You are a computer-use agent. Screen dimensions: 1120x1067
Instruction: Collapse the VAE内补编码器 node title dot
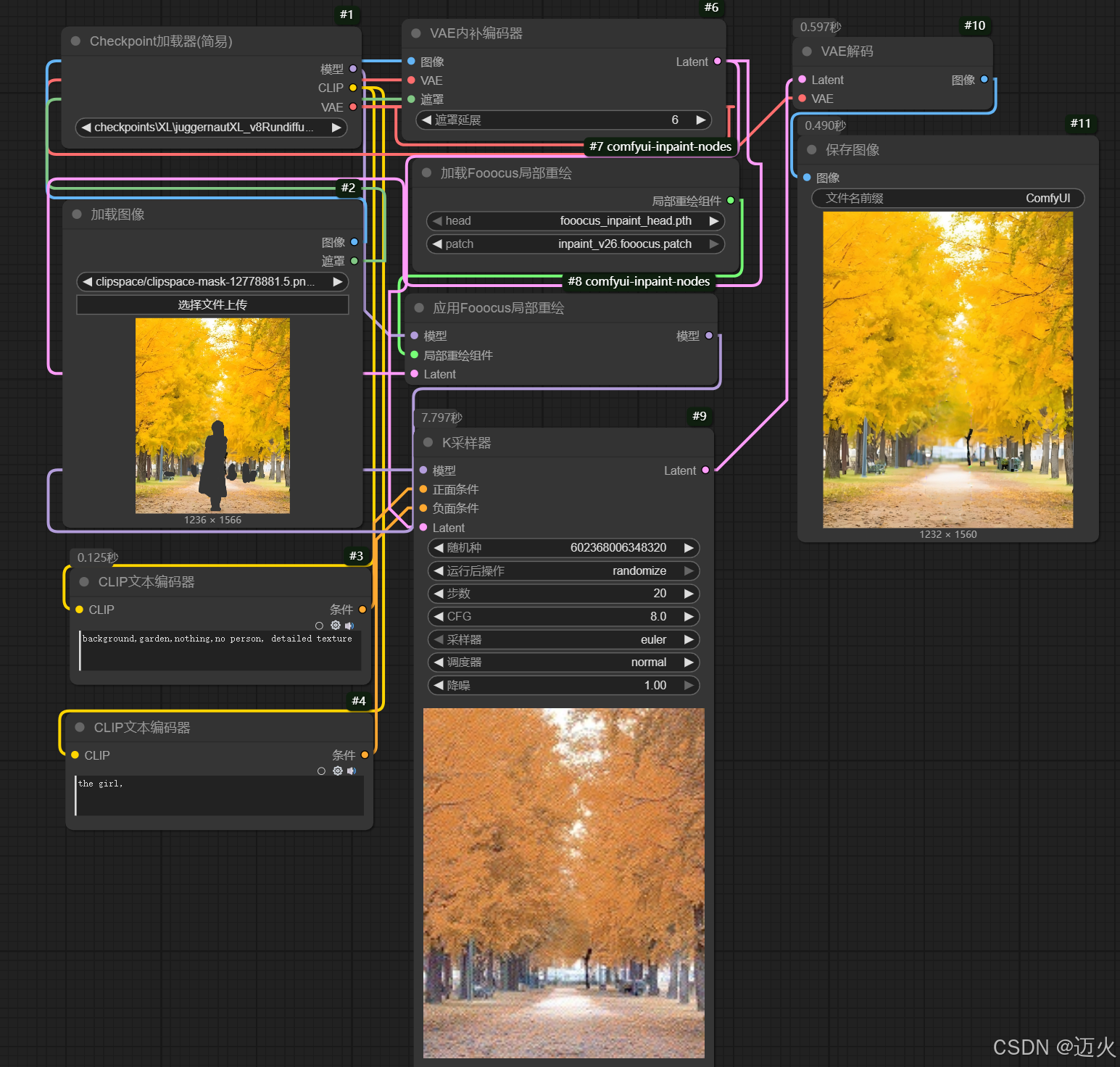[415, 33]
